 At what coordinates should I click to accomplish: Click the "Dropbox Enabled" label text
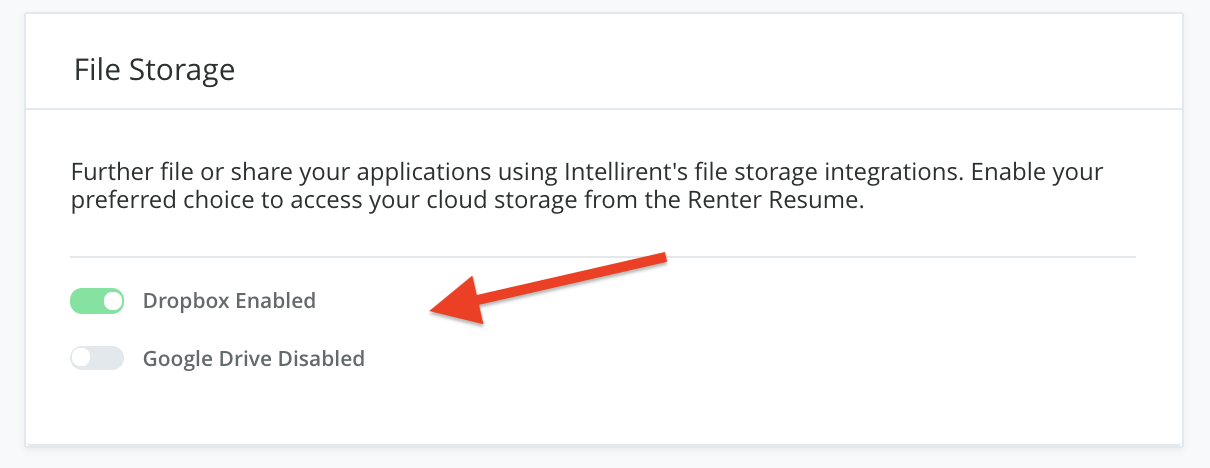229,300
